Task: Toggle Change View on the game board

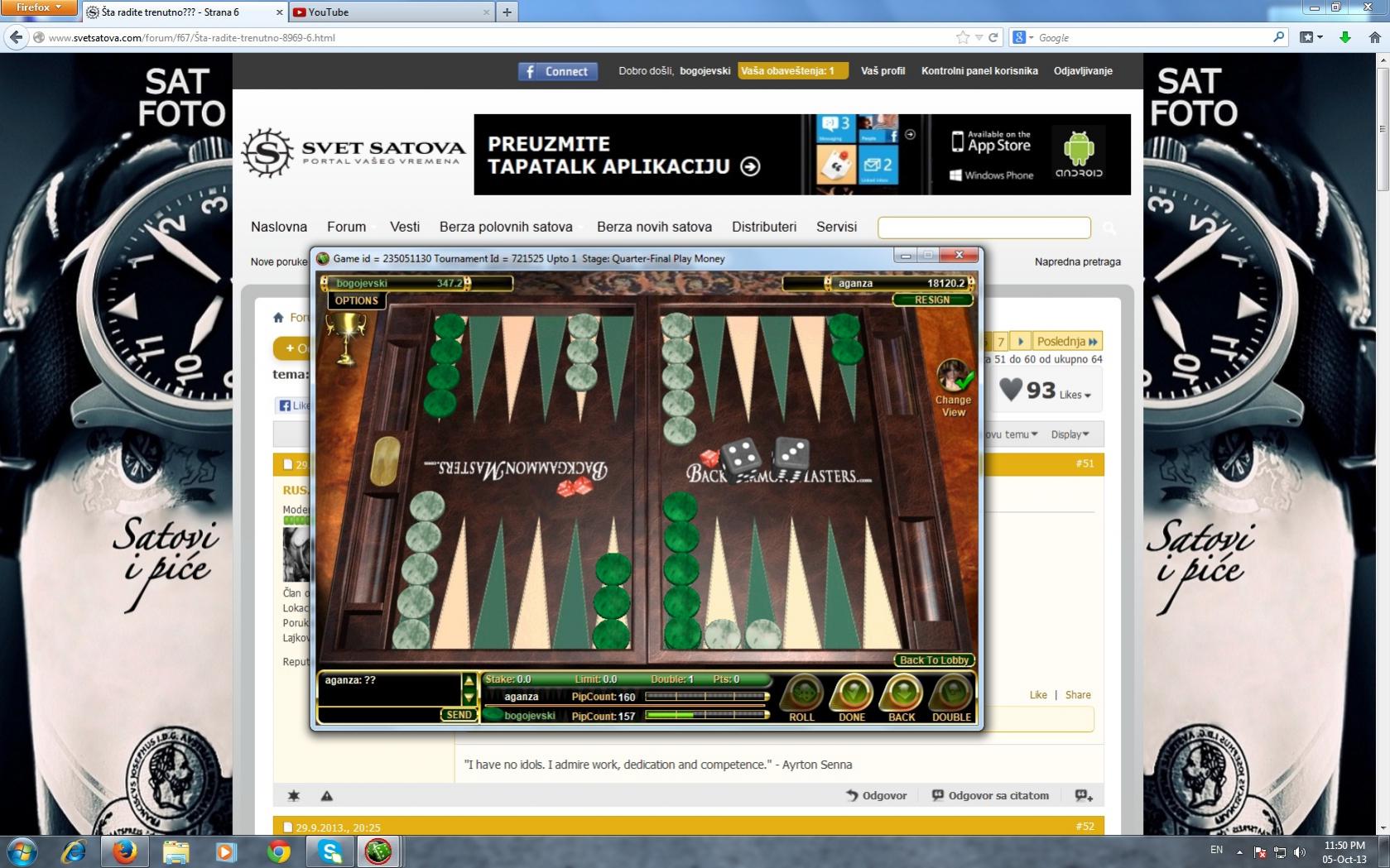Action: point(953,389)
